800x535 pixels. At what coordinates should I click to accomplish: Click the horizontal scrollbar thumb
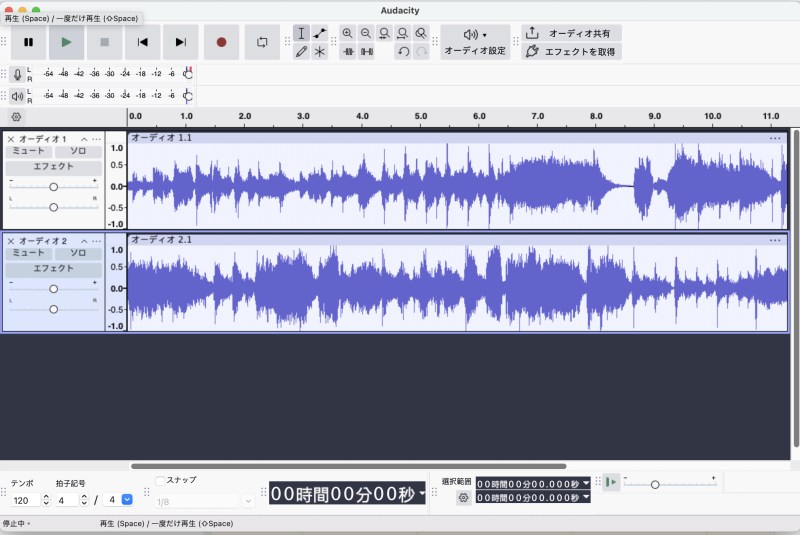coord(348,466)
